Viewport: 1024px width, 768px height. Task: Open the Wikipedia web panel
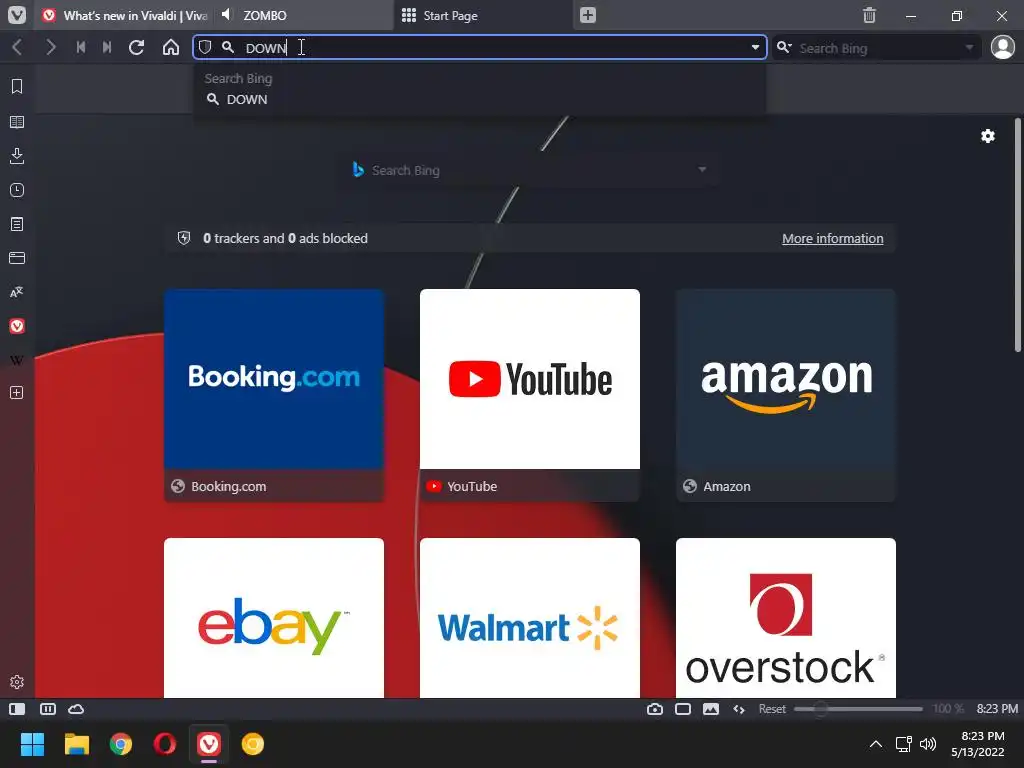17,360
